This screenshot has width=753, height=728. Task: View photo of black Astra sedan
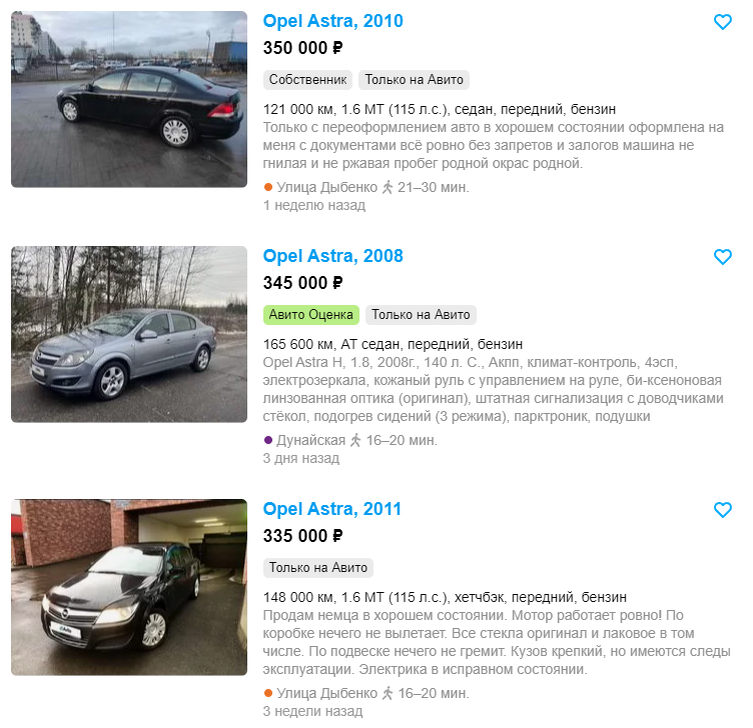(129, 99)
